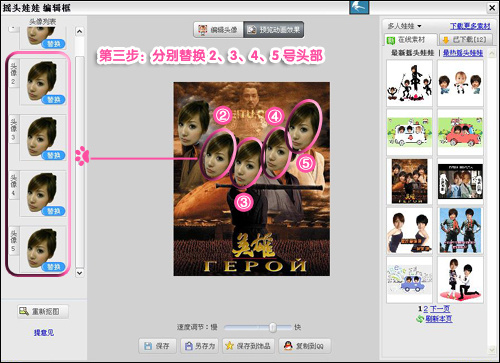Click the speed adjustment slider handle

coord(273,327)
